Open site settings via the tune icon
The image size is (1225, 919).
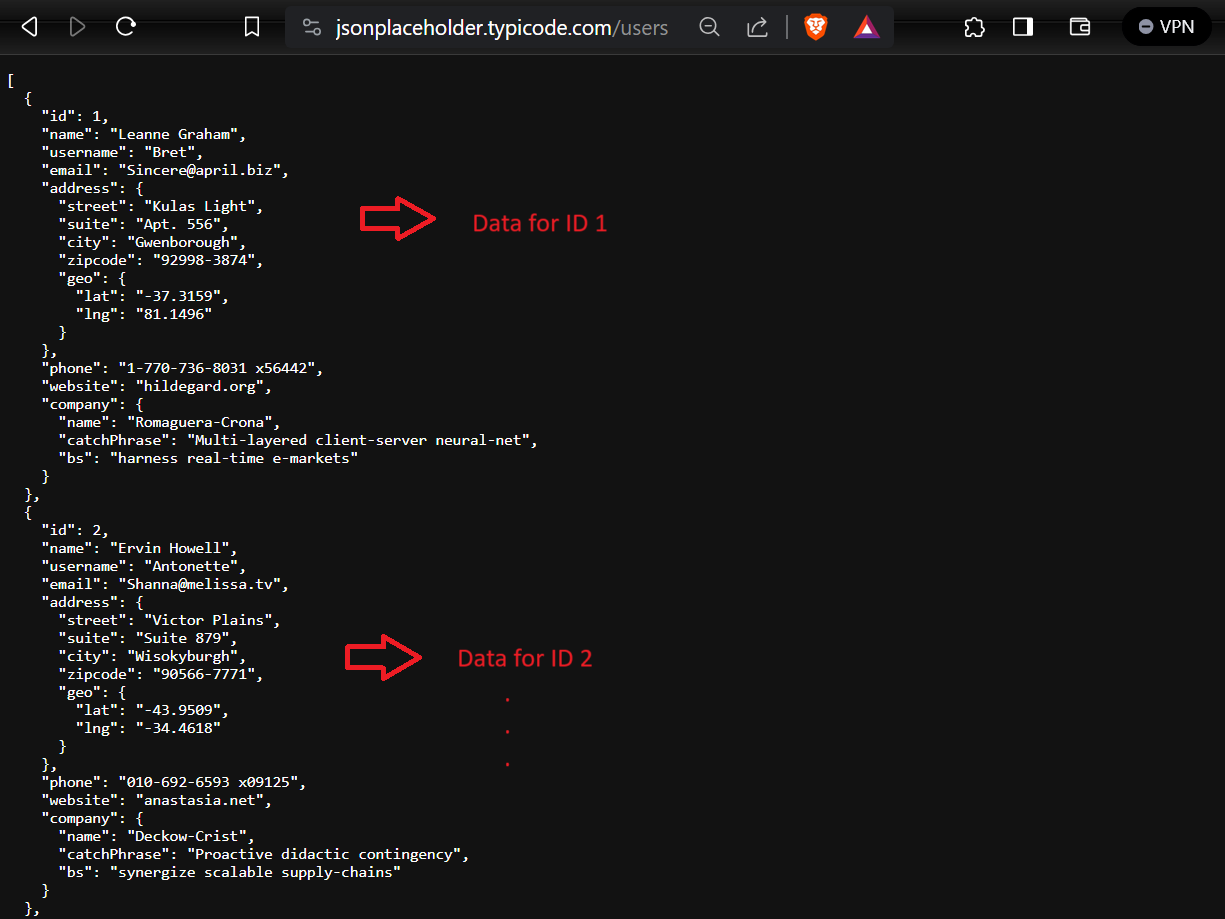pos(311,27)
